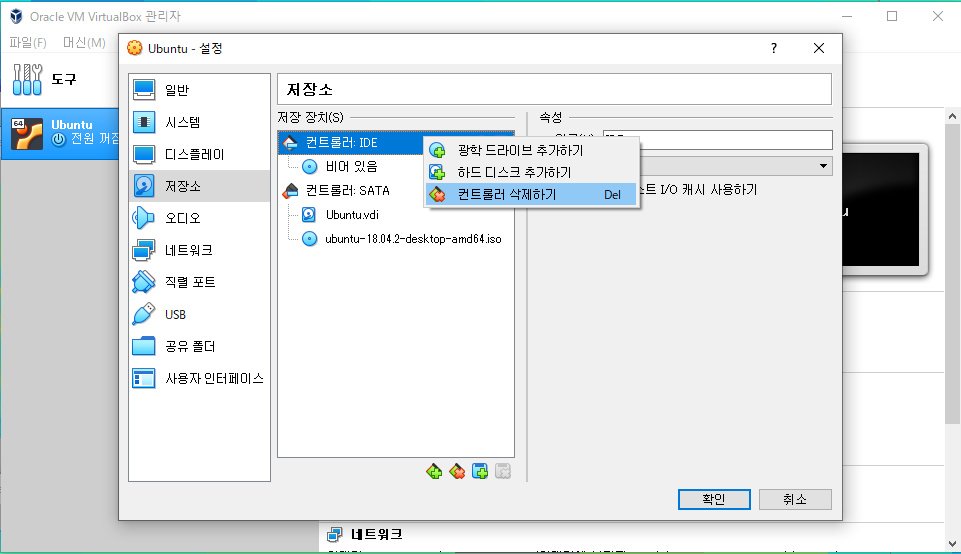Click the help question mark in settings dialog
Screen dimensions: 961x554
point(774,48)
